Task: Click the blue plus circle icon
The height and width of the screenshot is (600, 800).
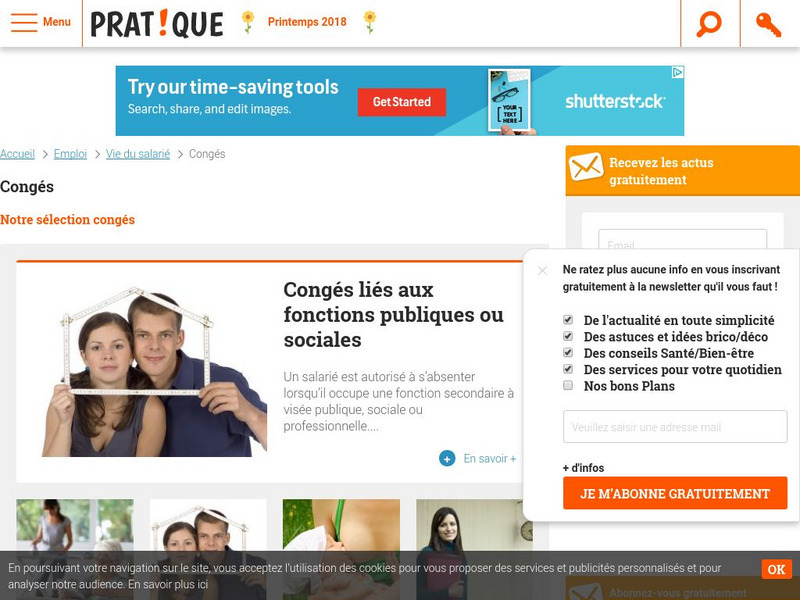Action: tap(447, 459)
